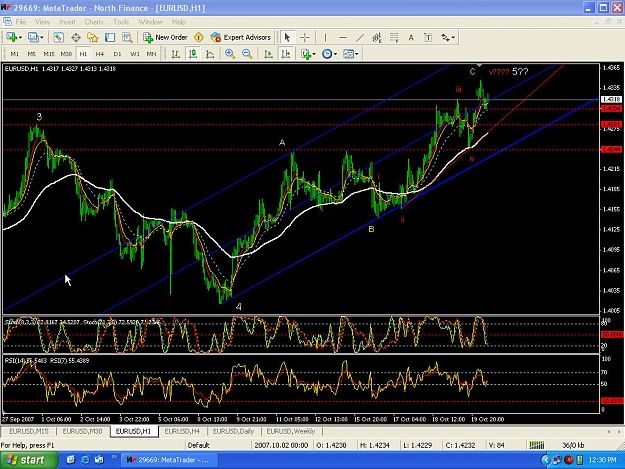625x469 pixels.
Task: Expand the periodicity clock dropdown
Action: [335, 54]
